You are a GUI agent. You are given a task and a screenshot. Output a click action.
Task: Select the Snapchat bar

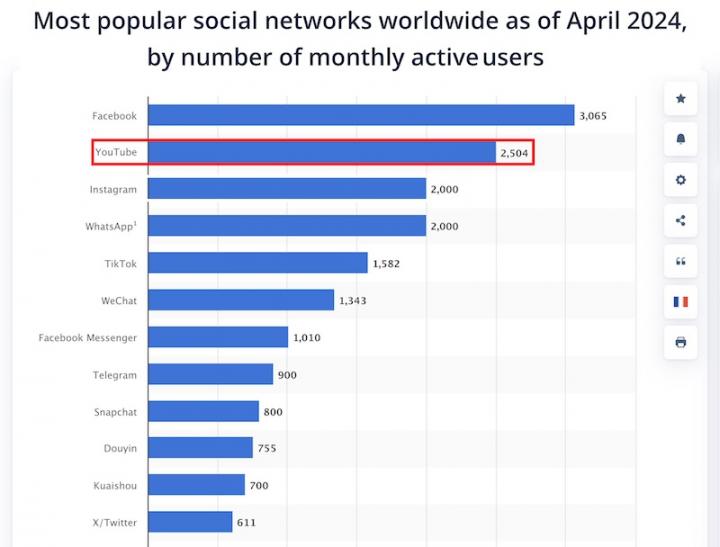click(203, 411)
